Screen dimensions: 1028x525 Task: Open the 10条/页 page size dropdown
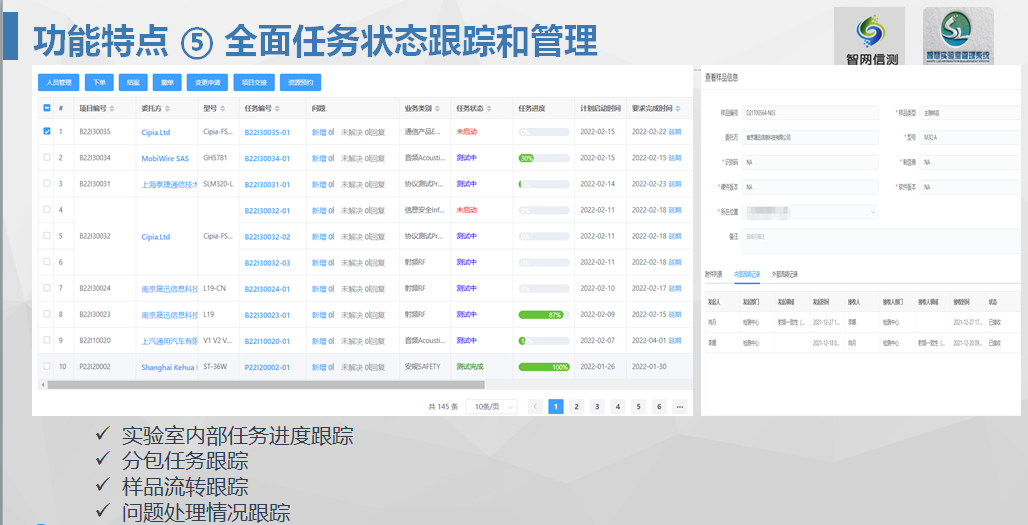(x=491, y=406)
